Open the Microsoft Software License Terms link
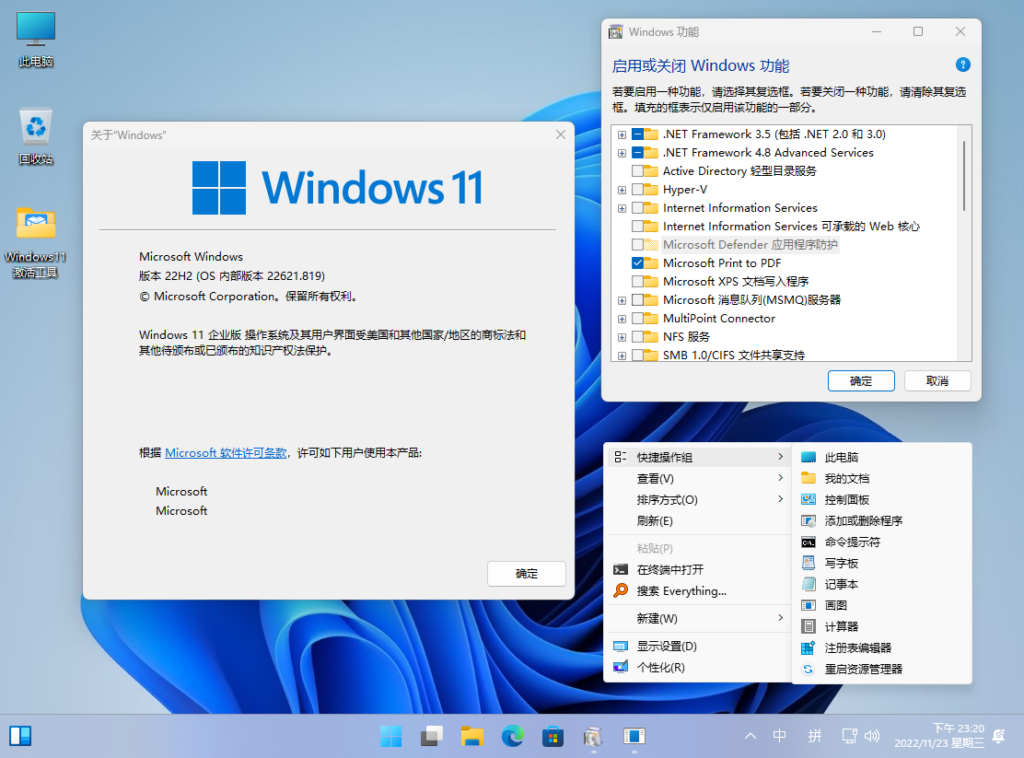Screen dimensions: 1024x758 [225, 453]
